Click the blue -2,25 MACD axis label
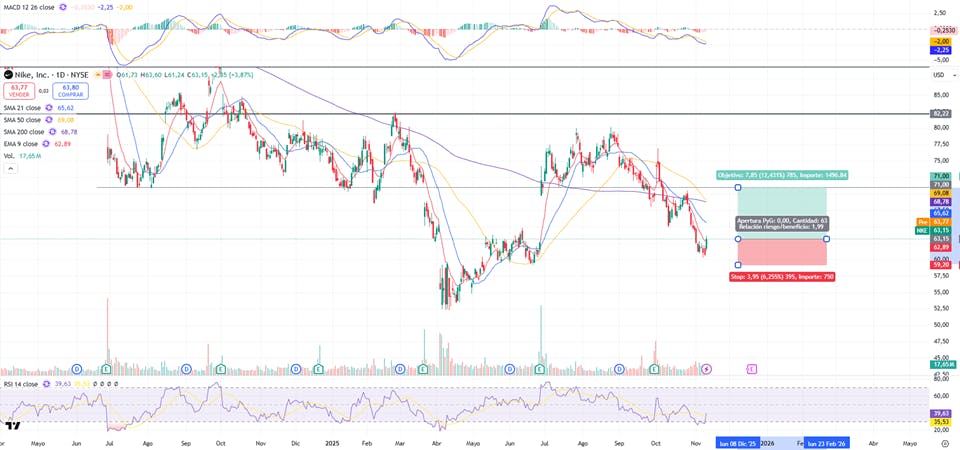The image size is (960, 450). (x=940, y=50)
